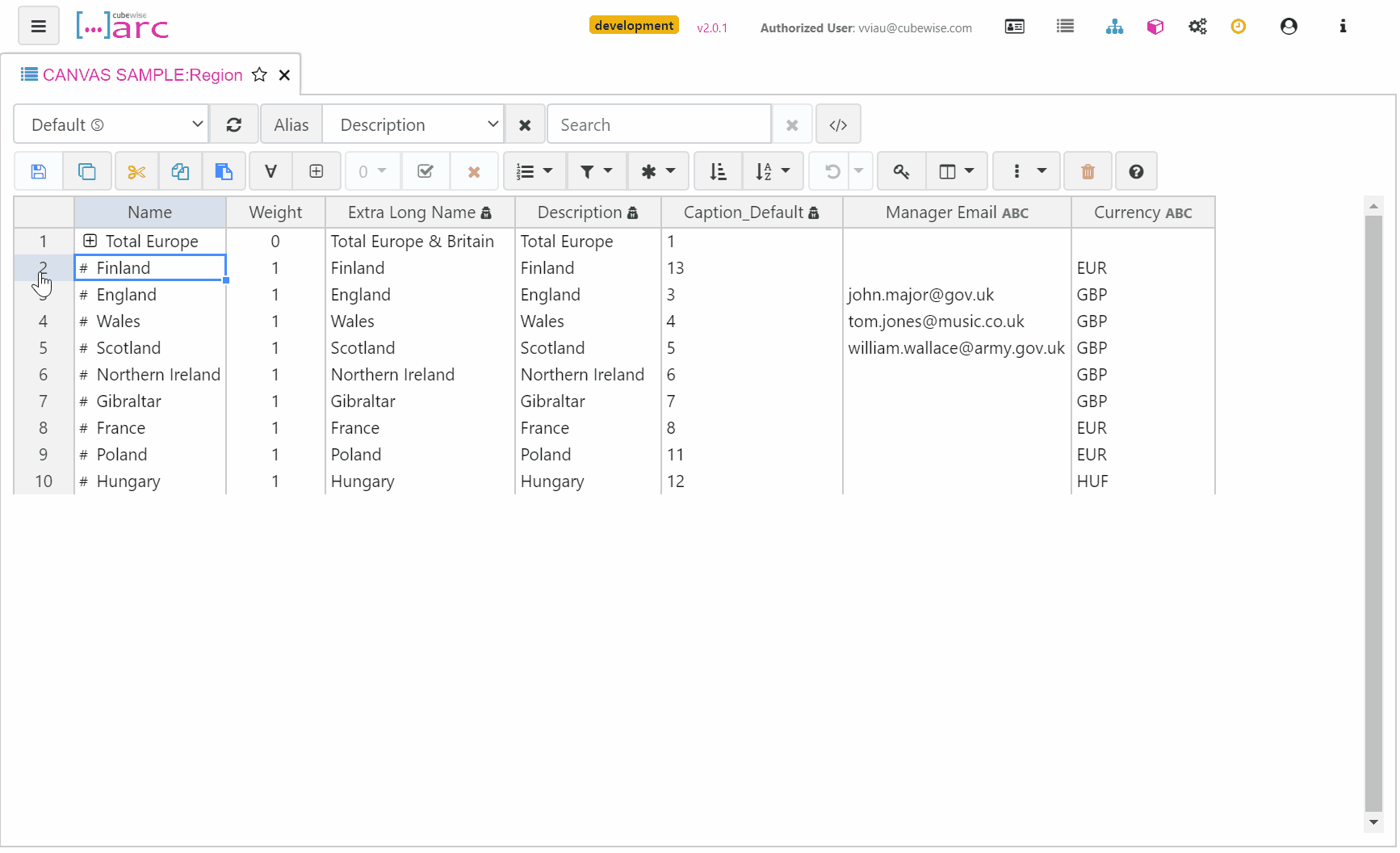Open the Description alias dropdown
Screen dimensions: 1400x853
coord(413,125)
